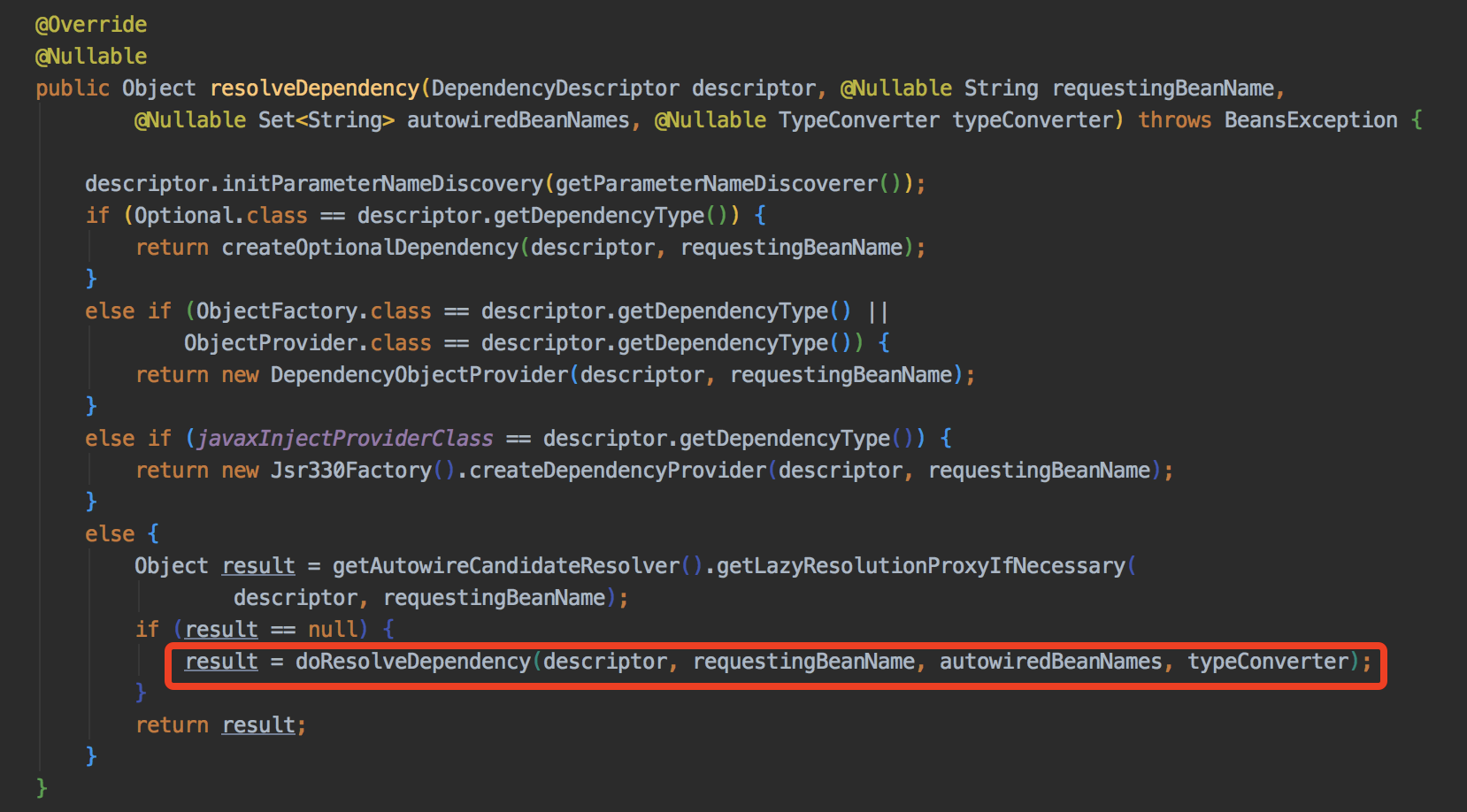This screenshot has width=1467, height=812.
Task: Click the Set<String> type
Action: pos(326,120)
